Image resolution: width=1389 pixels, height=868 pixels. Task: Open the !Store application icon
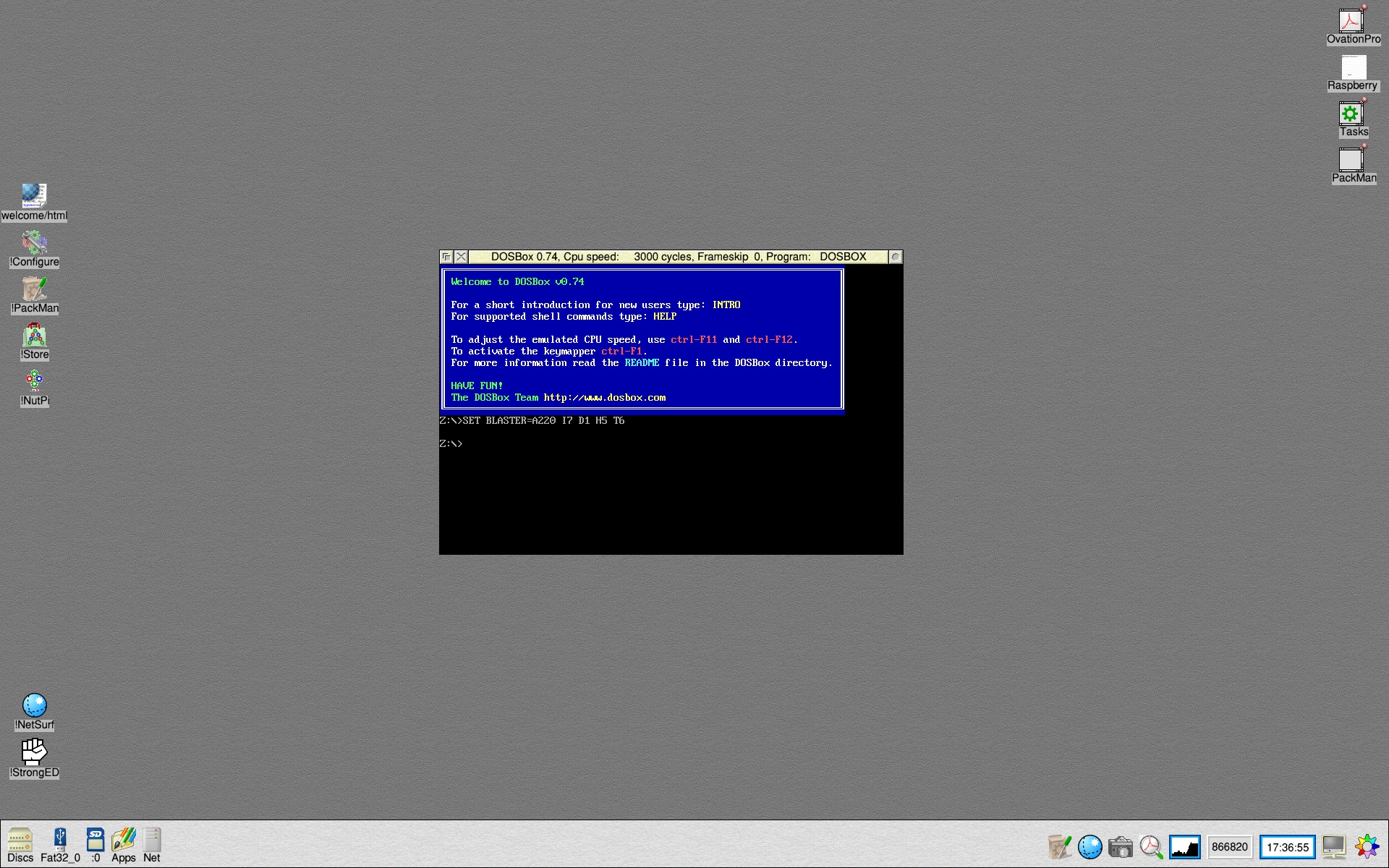[34, 341]
